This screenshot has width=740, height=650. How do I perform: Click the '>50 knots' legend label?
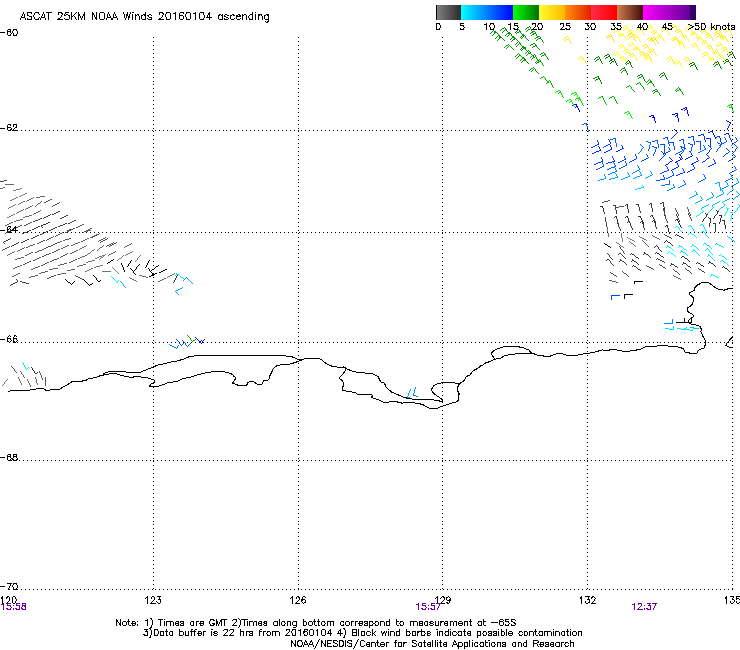coord(711,27)
